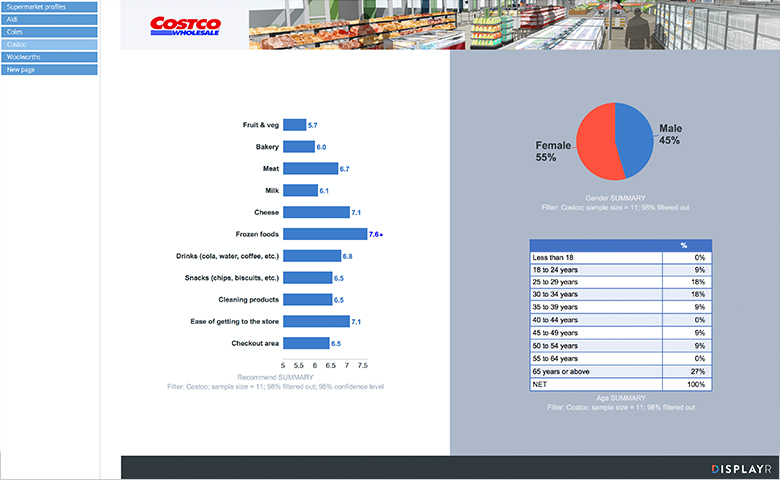Click the 27% cell in age table
This screenshot has width=780, height=480.
point(687,372)
